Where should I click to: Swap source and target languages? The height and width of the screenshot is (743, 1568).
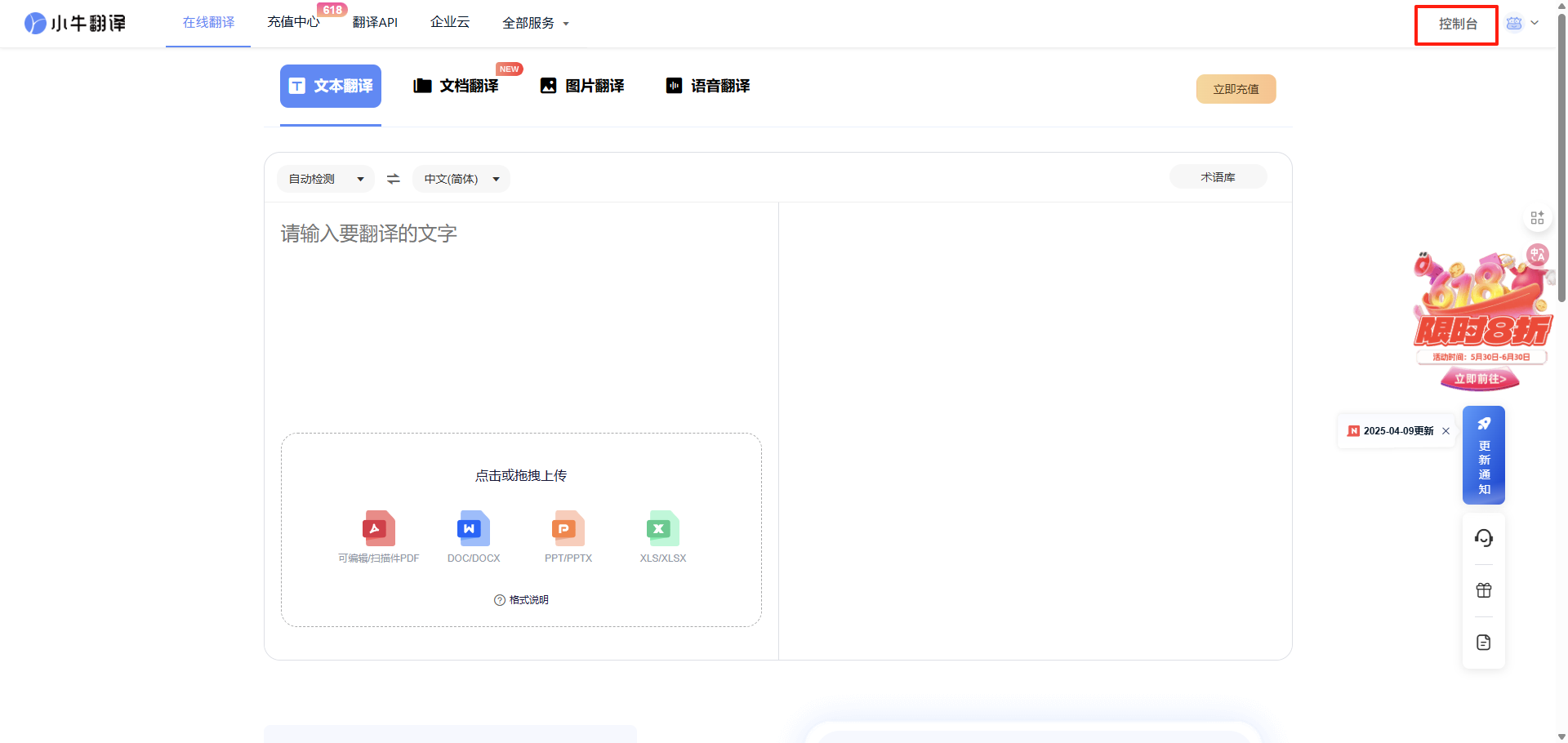pos(394,179)
